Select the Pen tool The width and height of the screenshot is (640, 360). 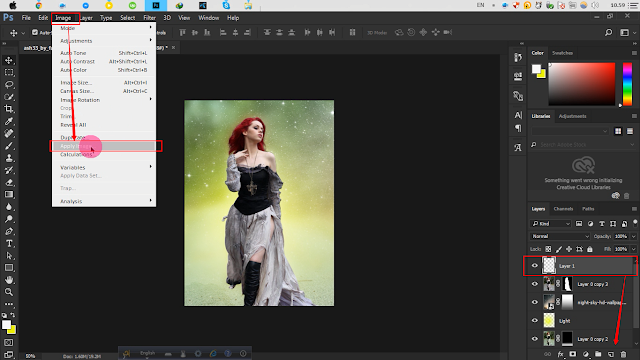point(9,231)
